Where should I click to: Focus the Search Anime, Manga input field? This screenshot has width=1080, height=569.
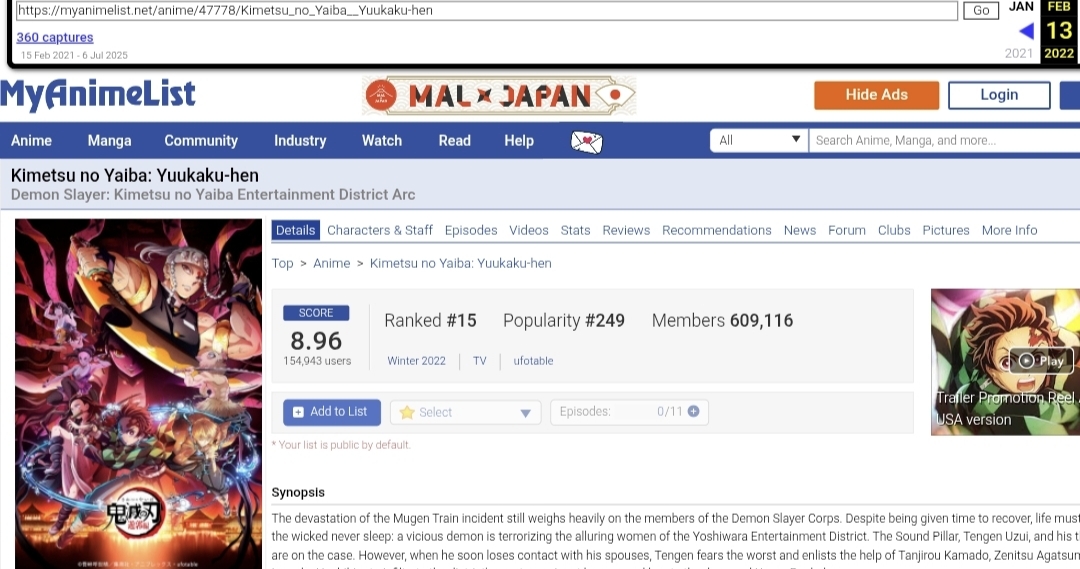click(x=940, y=140)
